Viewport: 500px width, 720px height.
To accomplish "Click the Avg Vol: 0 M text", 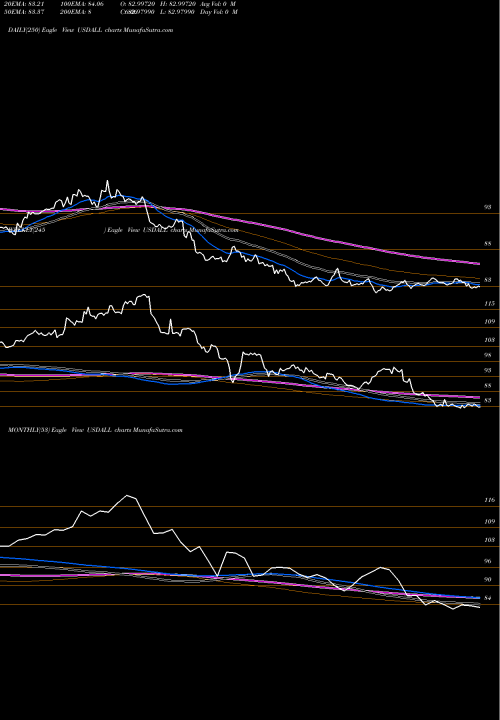I will 218,4.
